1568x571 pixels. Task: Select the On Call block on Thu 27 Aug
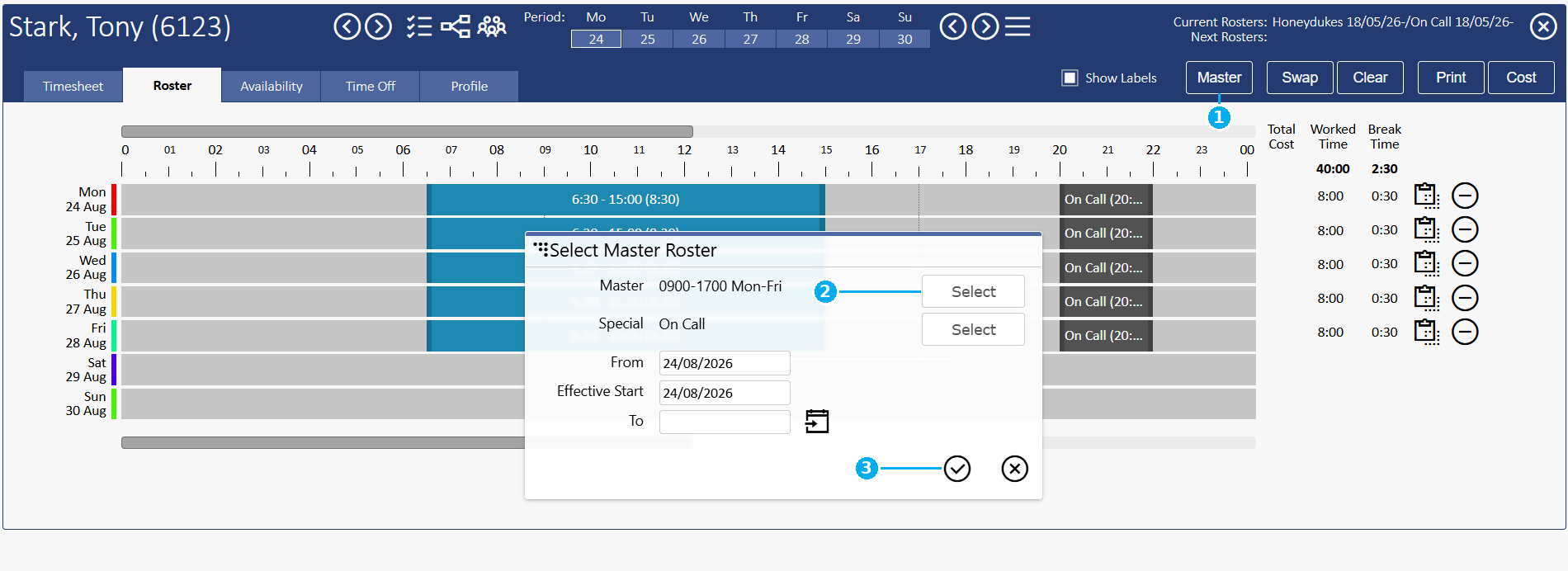tap(1106, 302)
